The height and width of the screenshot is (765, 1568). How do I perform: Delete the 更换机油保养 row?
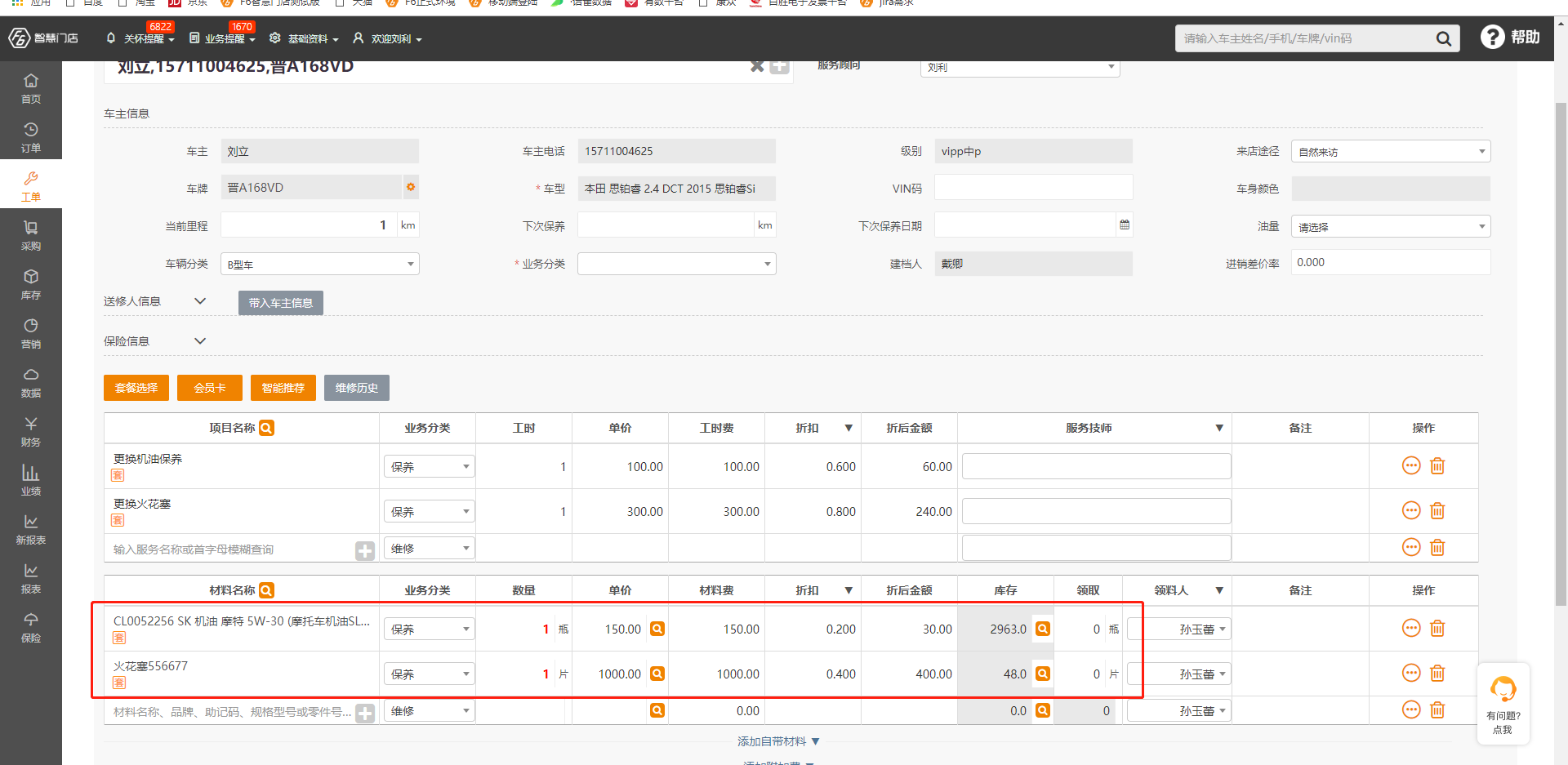point(1437,465)
